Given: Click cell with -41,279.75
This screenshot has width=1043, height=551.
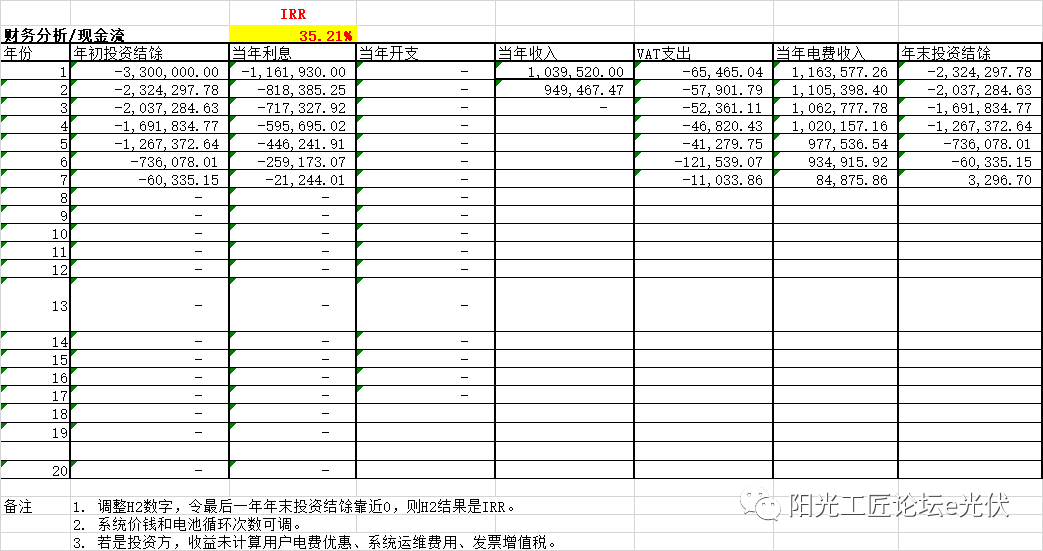Looking at the screenshot, I should click(x=703, y=144).
